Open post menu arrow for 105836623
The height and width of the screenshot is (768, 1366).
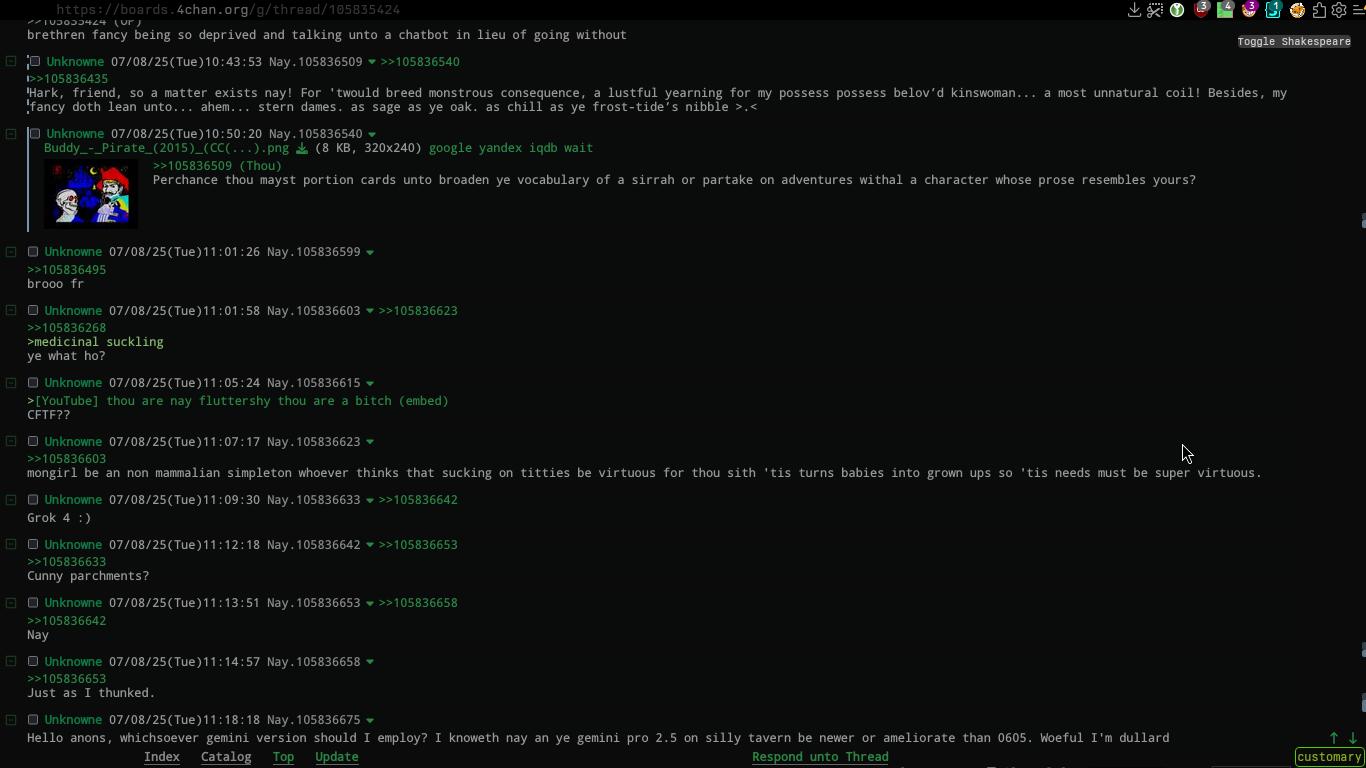click(x=370, y=443)
